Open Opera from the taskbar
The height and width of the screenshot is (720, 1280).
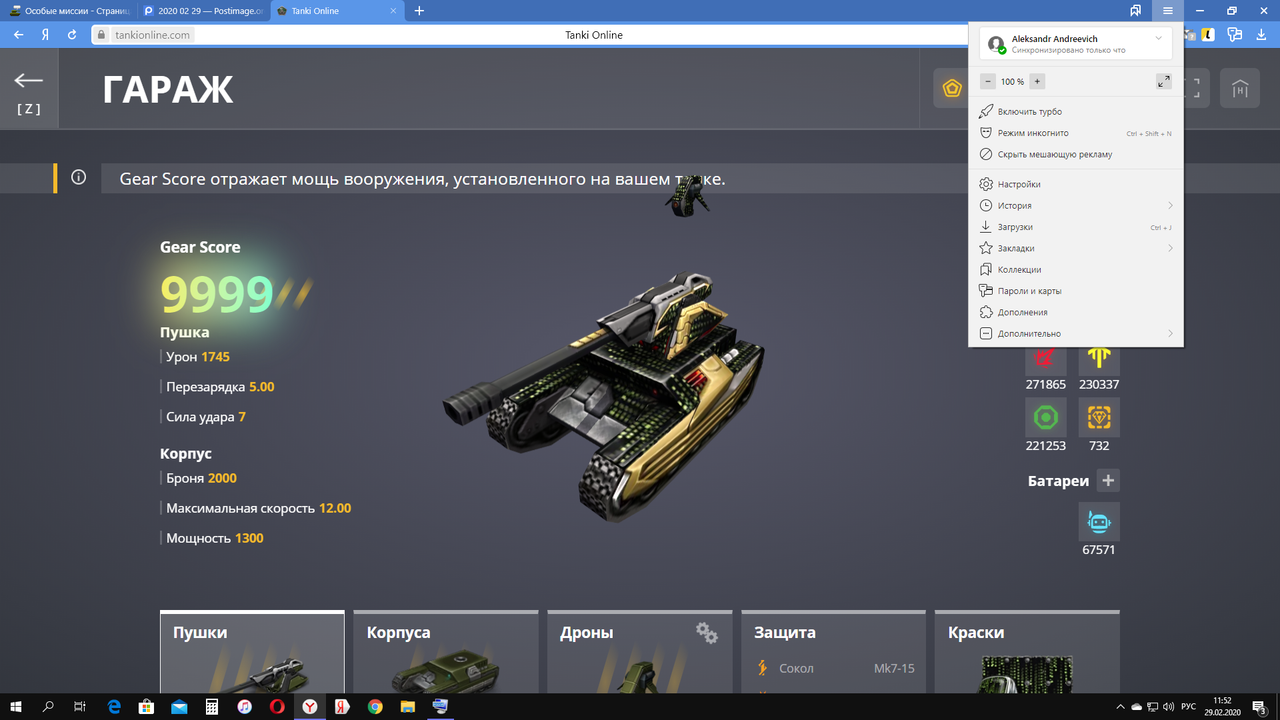277,707
